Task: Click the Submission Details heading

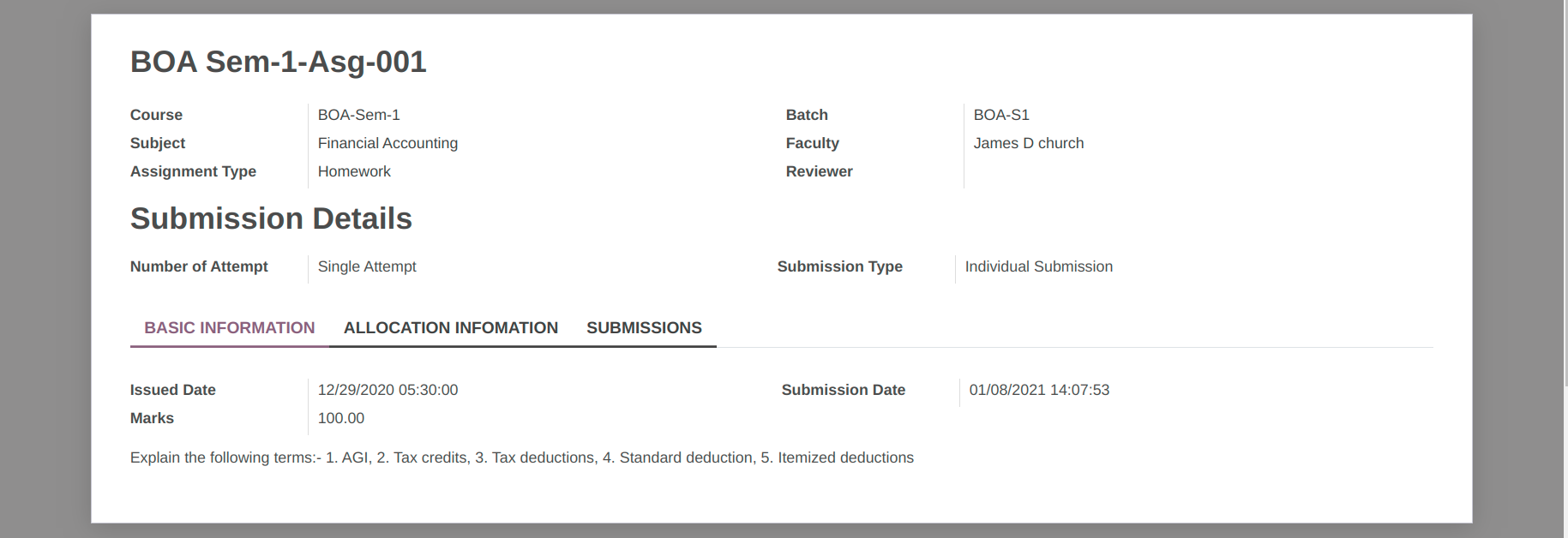Action: [271, 218]
